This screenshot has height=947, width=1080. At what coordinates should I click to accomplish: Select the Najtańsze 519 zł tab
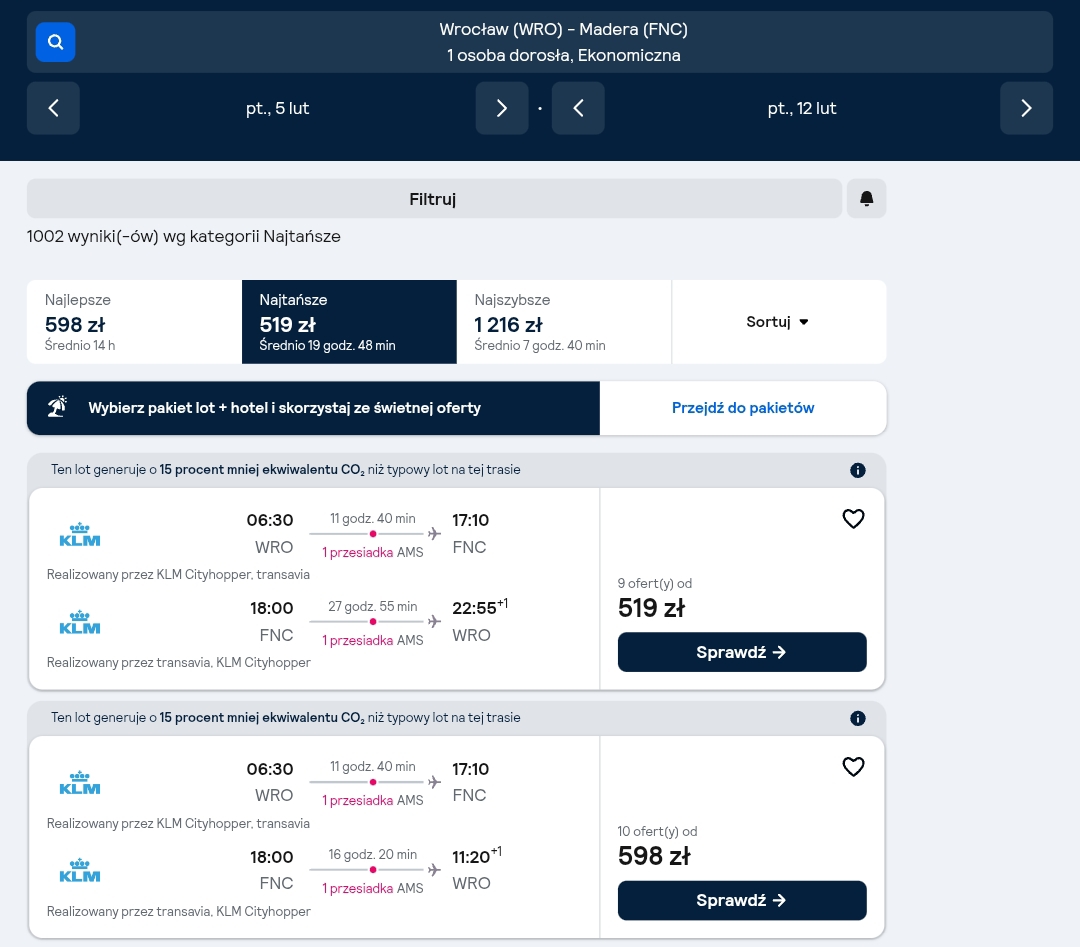(349, 322)
